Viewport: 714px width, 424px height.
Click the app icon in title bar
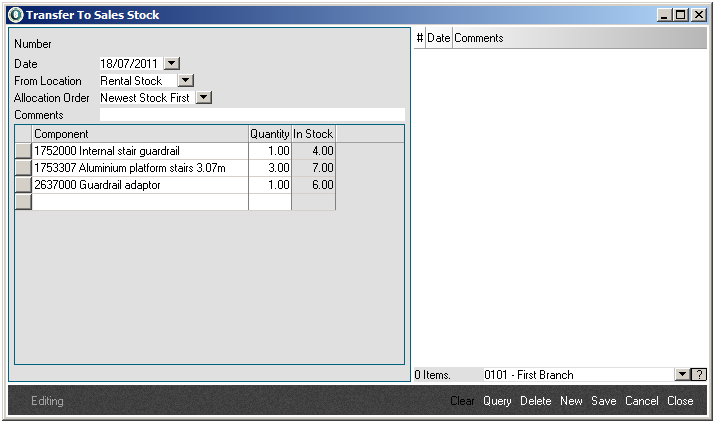(15, 15)
